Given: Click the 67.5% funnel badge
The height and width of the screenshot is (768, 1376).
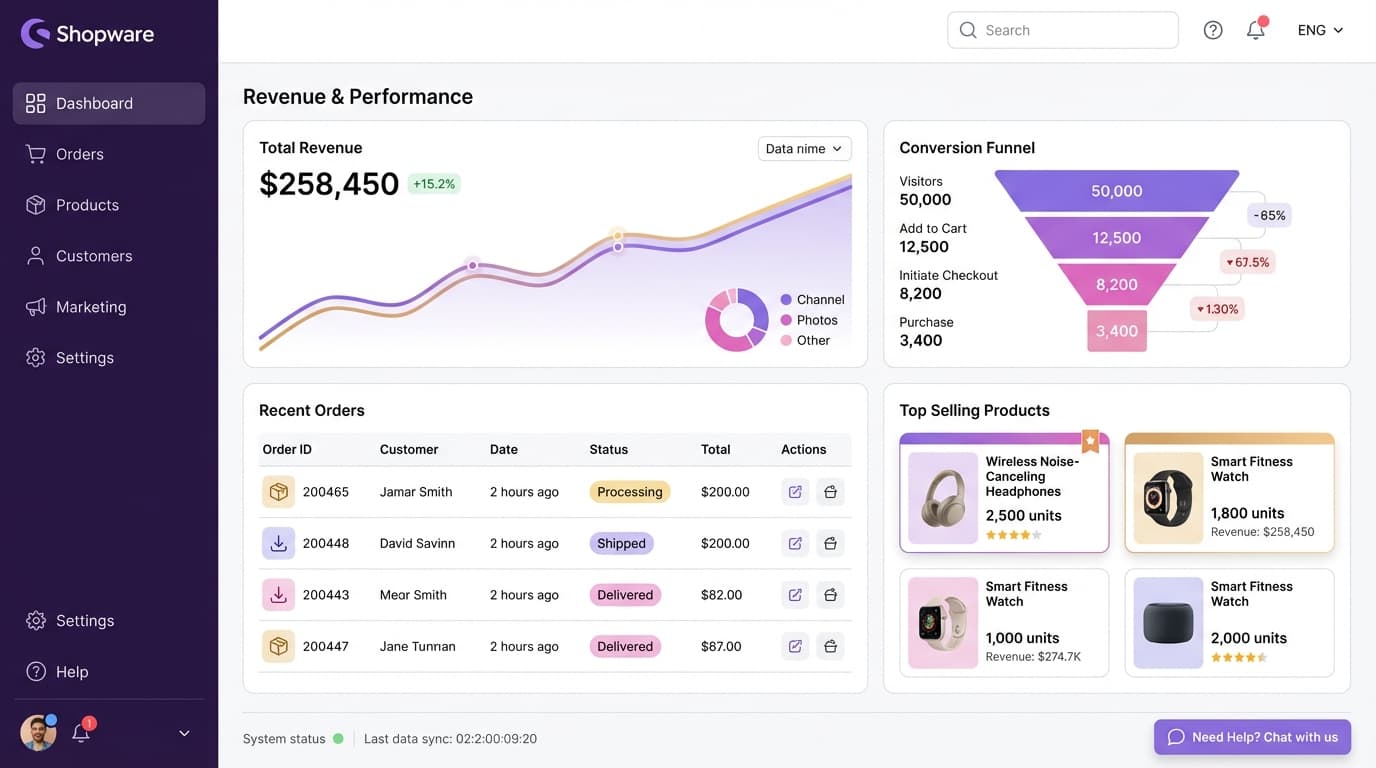Looking at the screenshot, I should [x=1248, y=262].
